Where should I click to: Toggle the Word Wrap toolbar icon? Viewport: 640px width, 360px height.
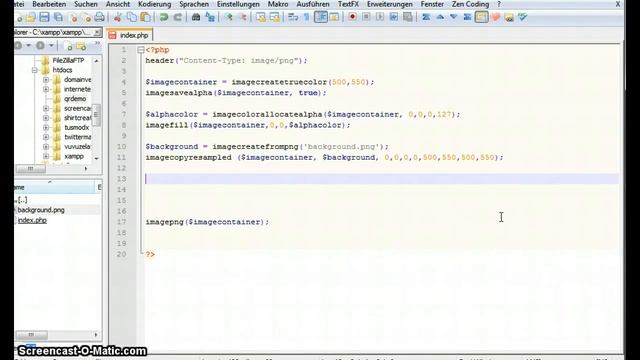point(293,17)
